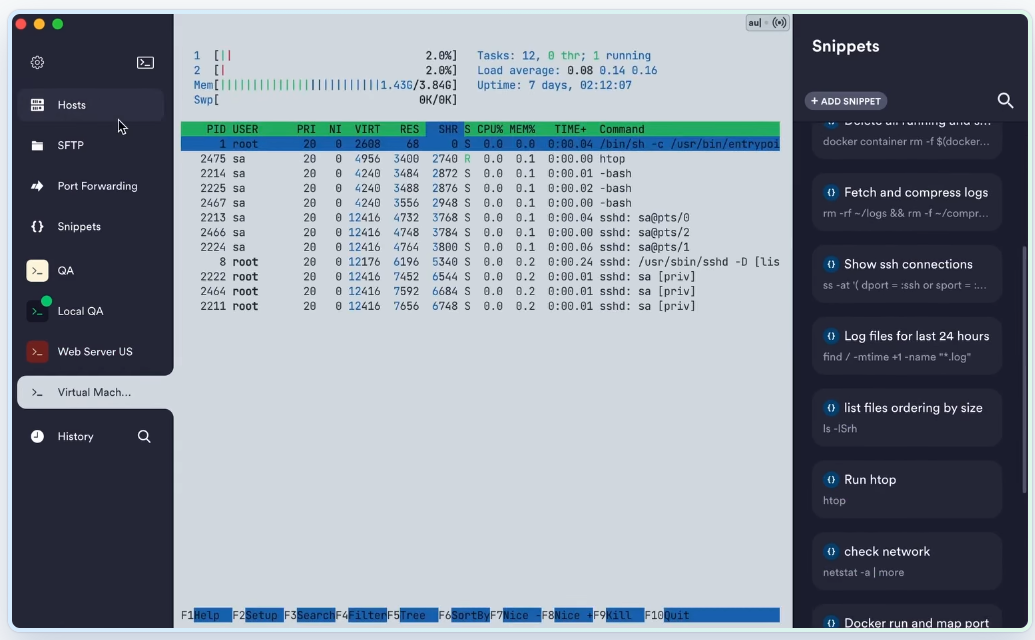Click the History clock icon
Viewport: 1035px width, 640px height.
coord(37,436)
